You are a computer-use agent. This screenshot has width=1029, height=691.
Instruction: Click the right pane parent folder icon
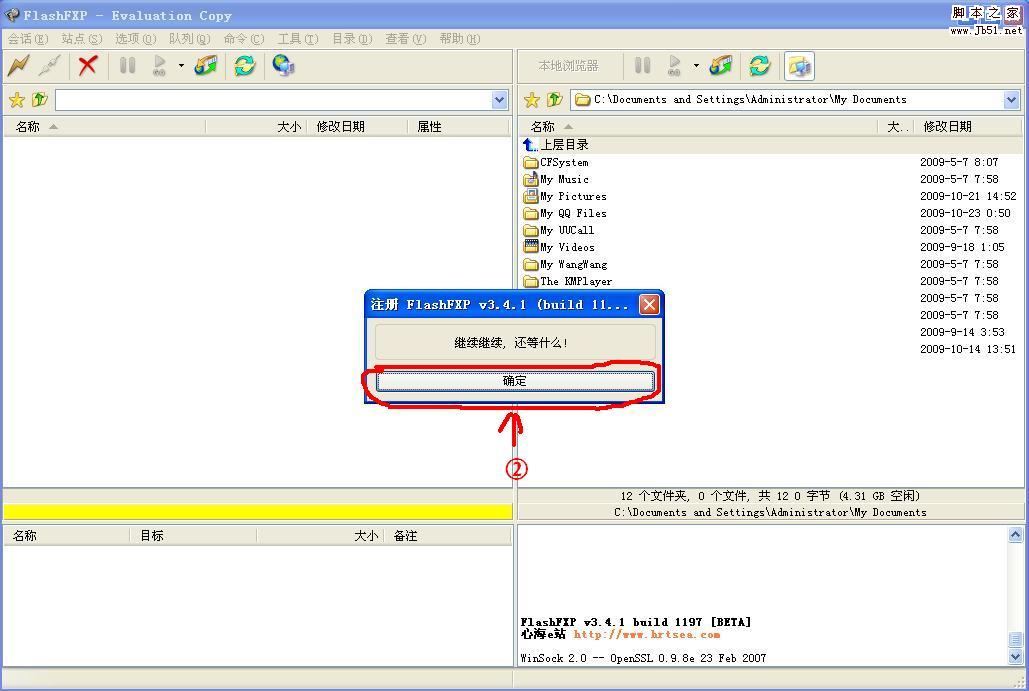(554, 100)
